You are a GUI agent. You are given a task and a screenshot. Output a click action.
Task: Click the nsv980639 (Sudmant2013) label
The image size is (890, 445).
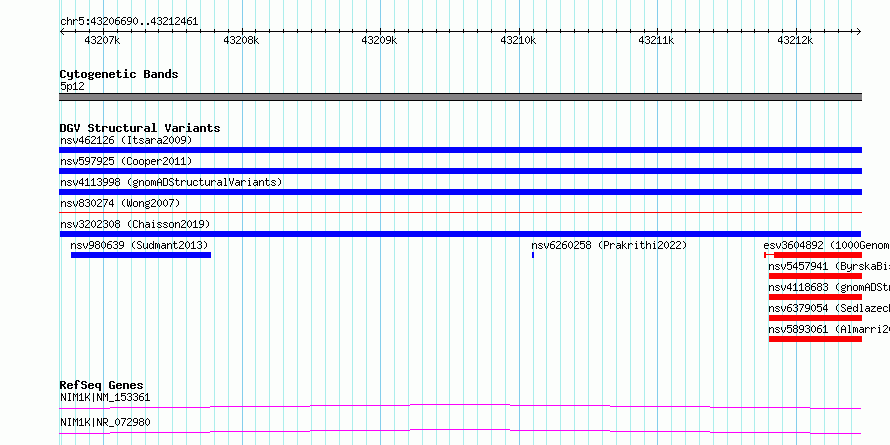139,245
